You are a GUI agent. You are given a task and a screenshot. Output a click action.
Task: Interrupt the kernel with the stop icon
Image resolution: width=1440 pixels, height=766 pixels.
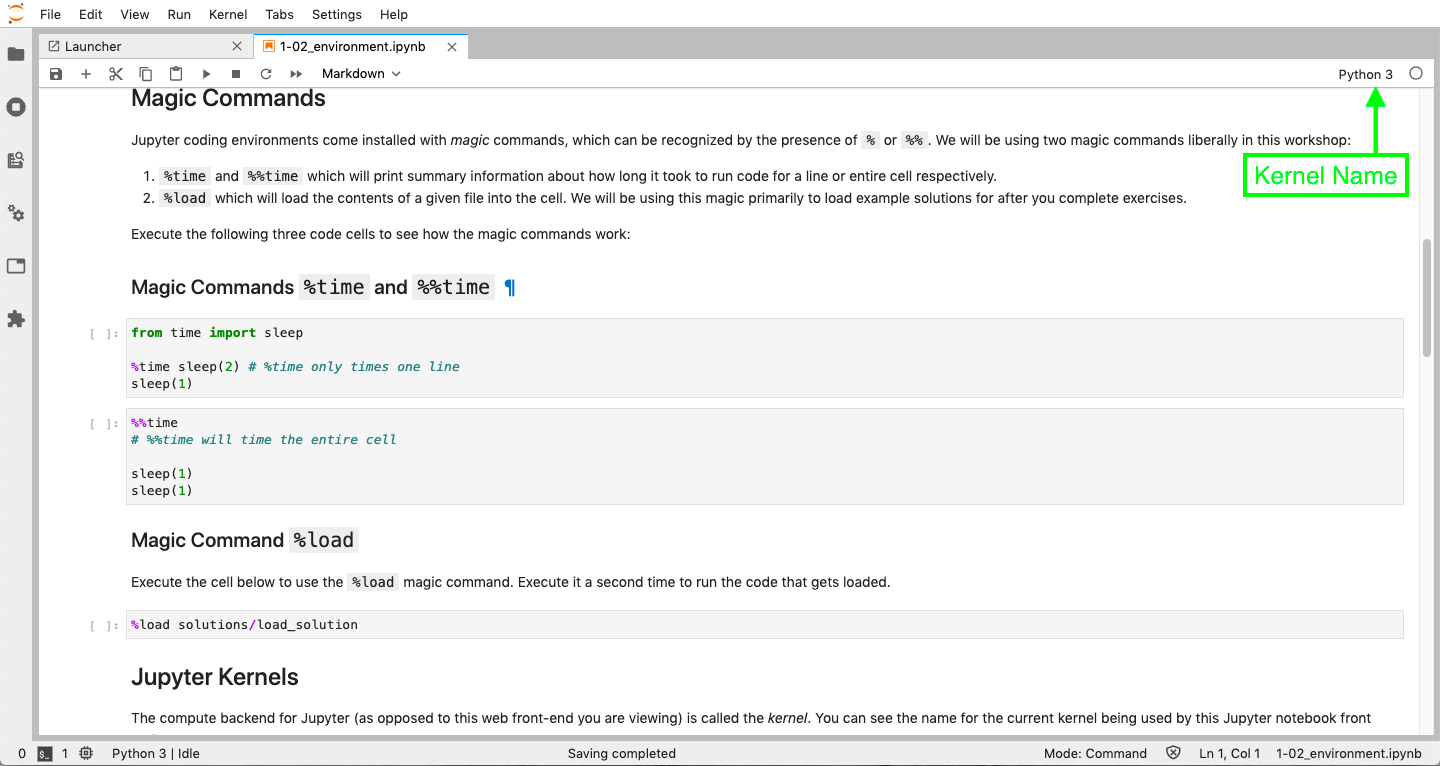[x=236, y=74]
